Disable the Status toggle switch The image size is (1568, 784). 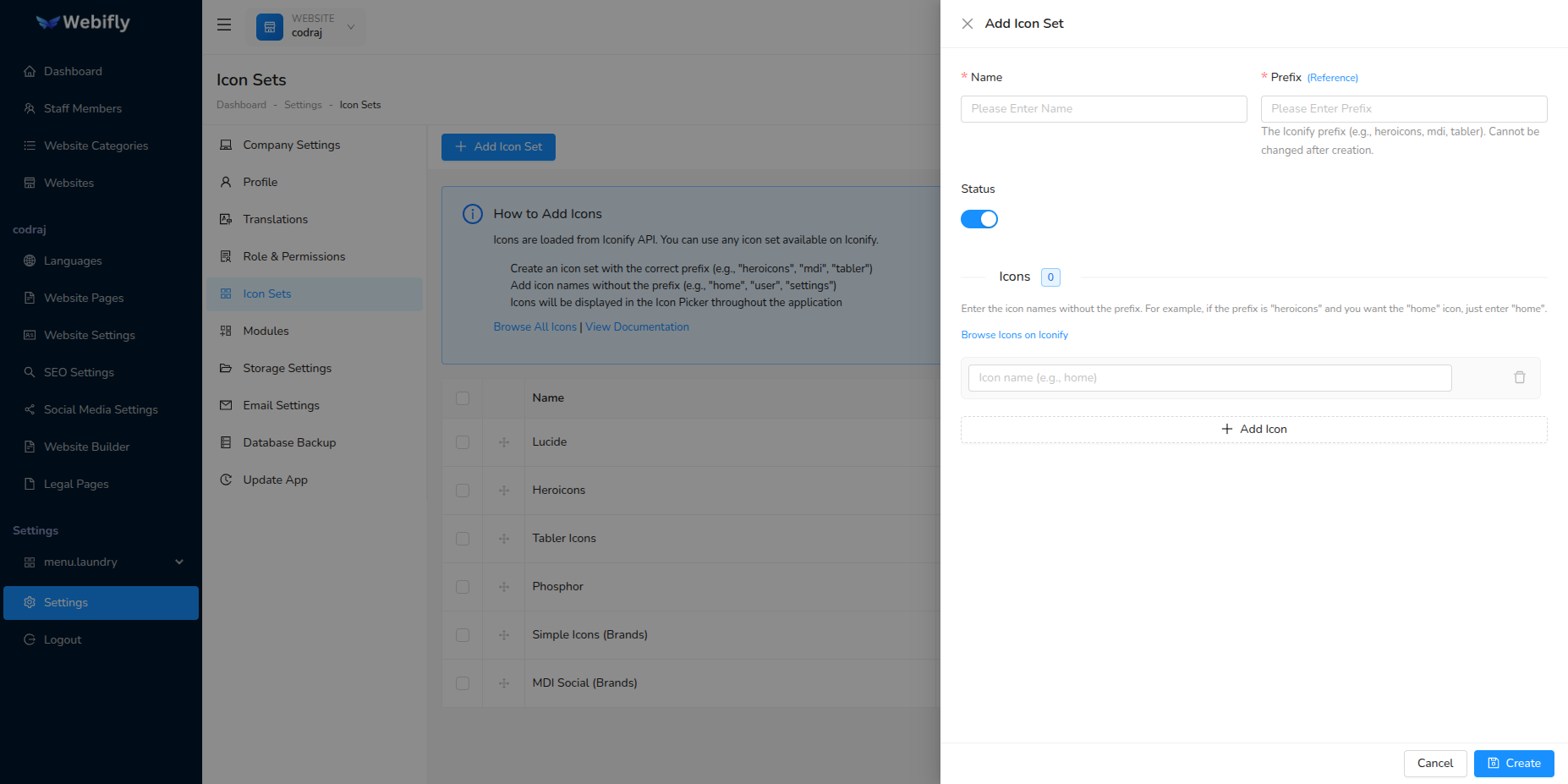click(979, 219)
